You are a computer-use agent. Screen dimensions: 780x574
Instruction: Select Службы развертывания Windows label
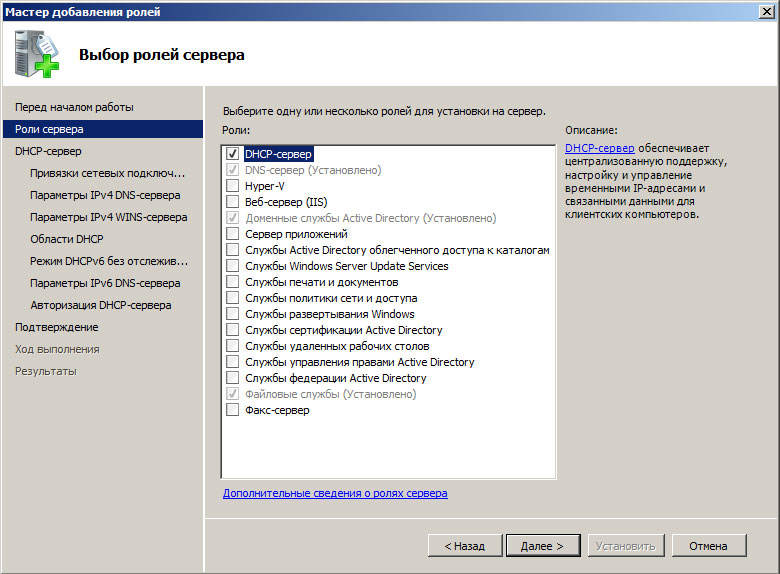[x=329, y=314]
